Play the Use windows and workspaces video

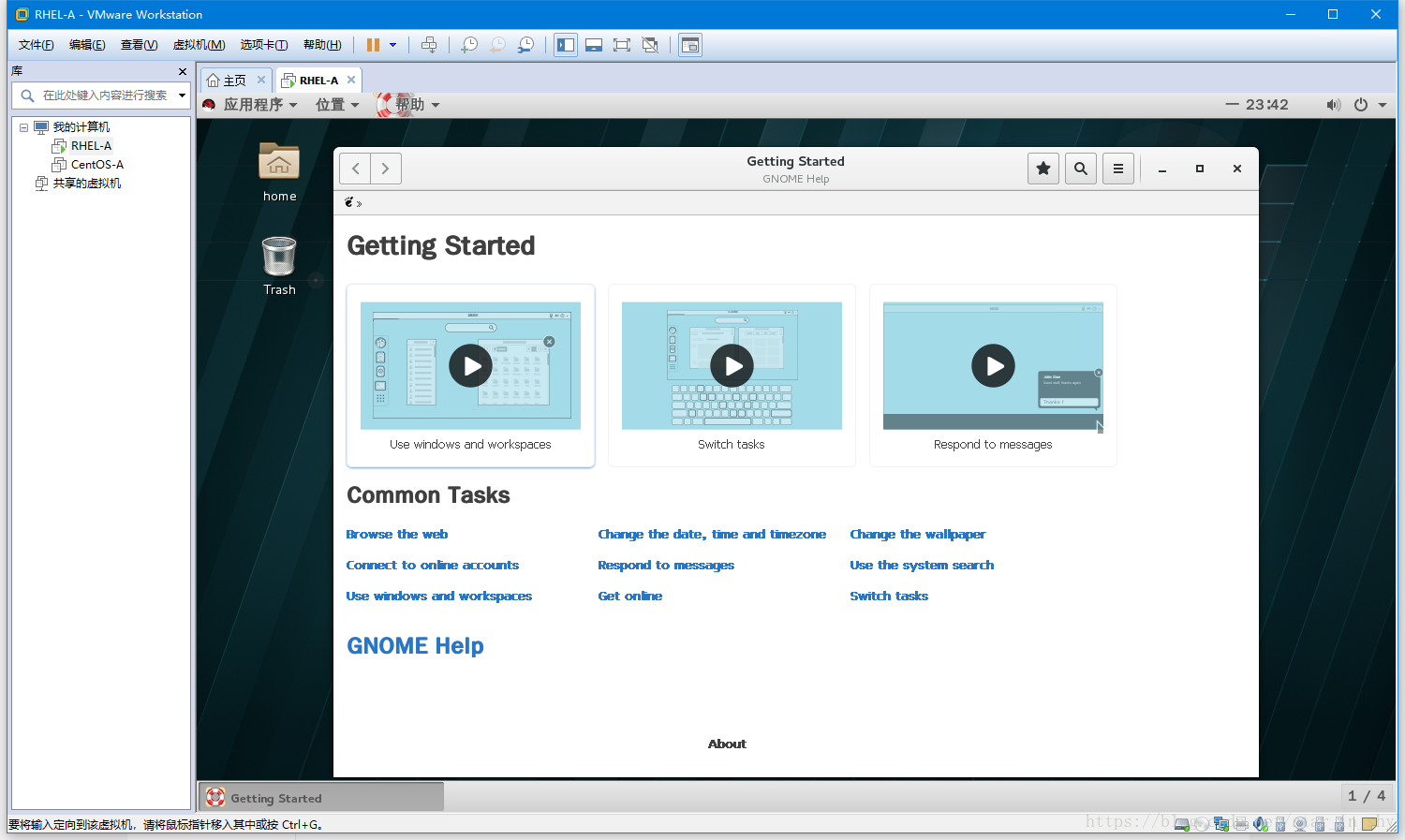coord(471,366)
